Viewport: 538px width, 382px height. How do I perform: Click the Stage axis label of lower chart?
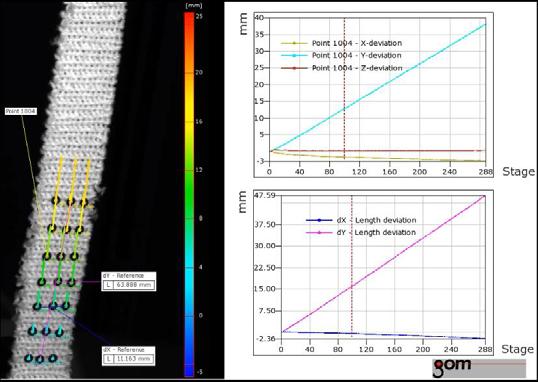pos(517,349)
